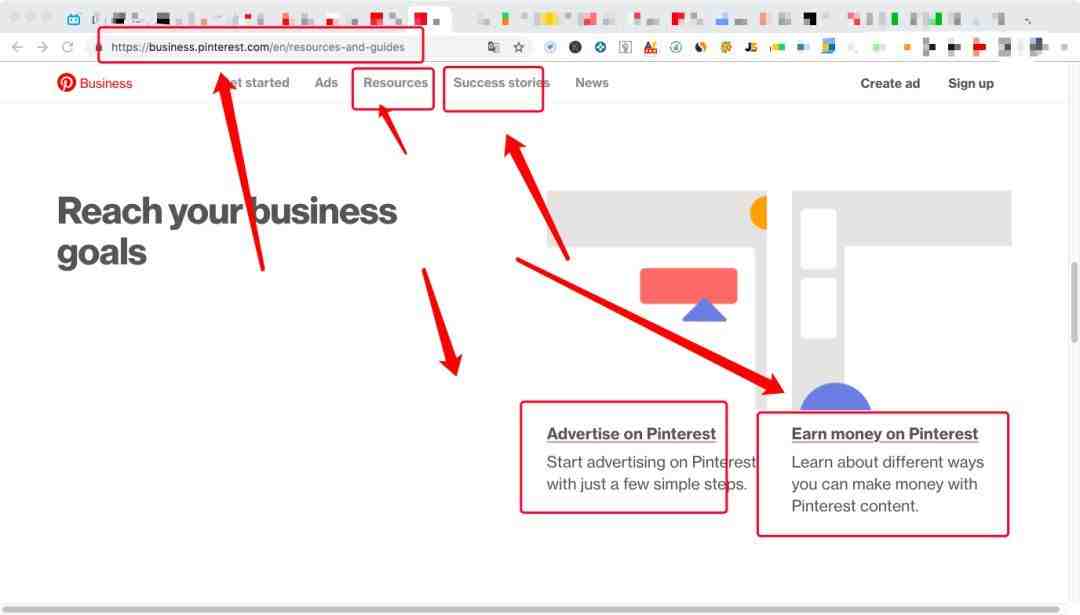Image resolution: width=1080 pixels, height=615 pixels.
Task: Click the red rectangle in hero illustration
Action: point(688,286)
